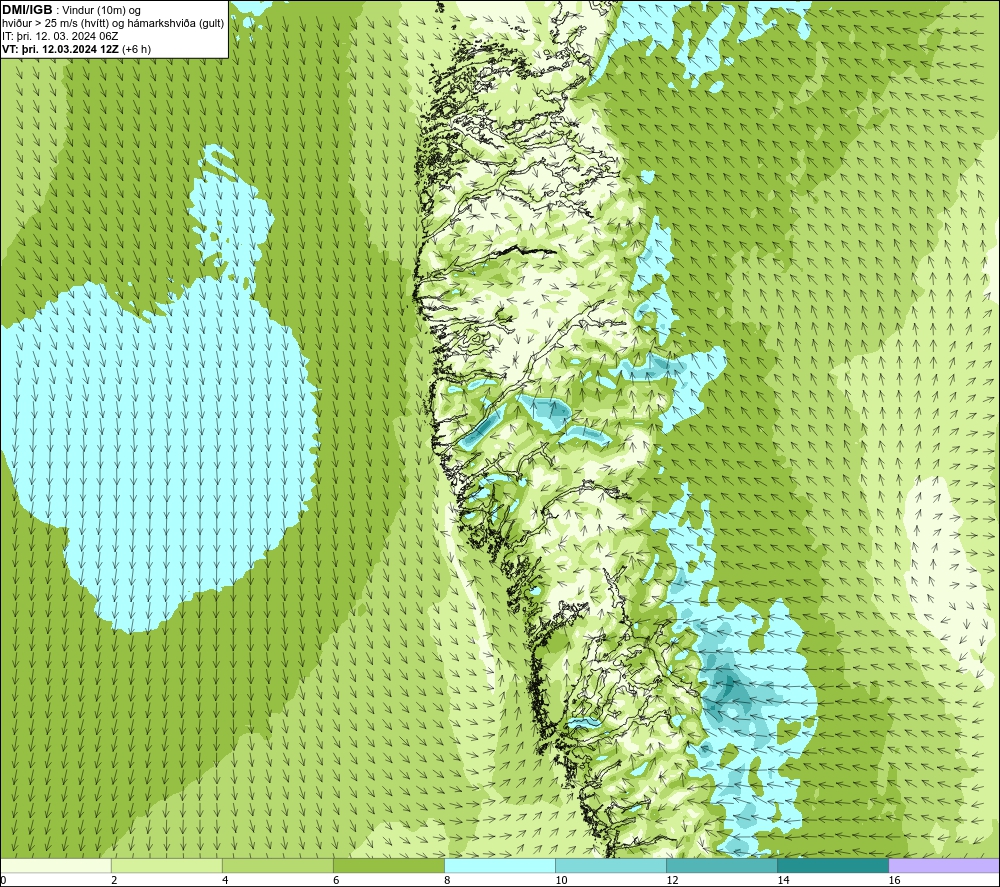Click the DMI/IGB title text

click(x=27, y=10)
